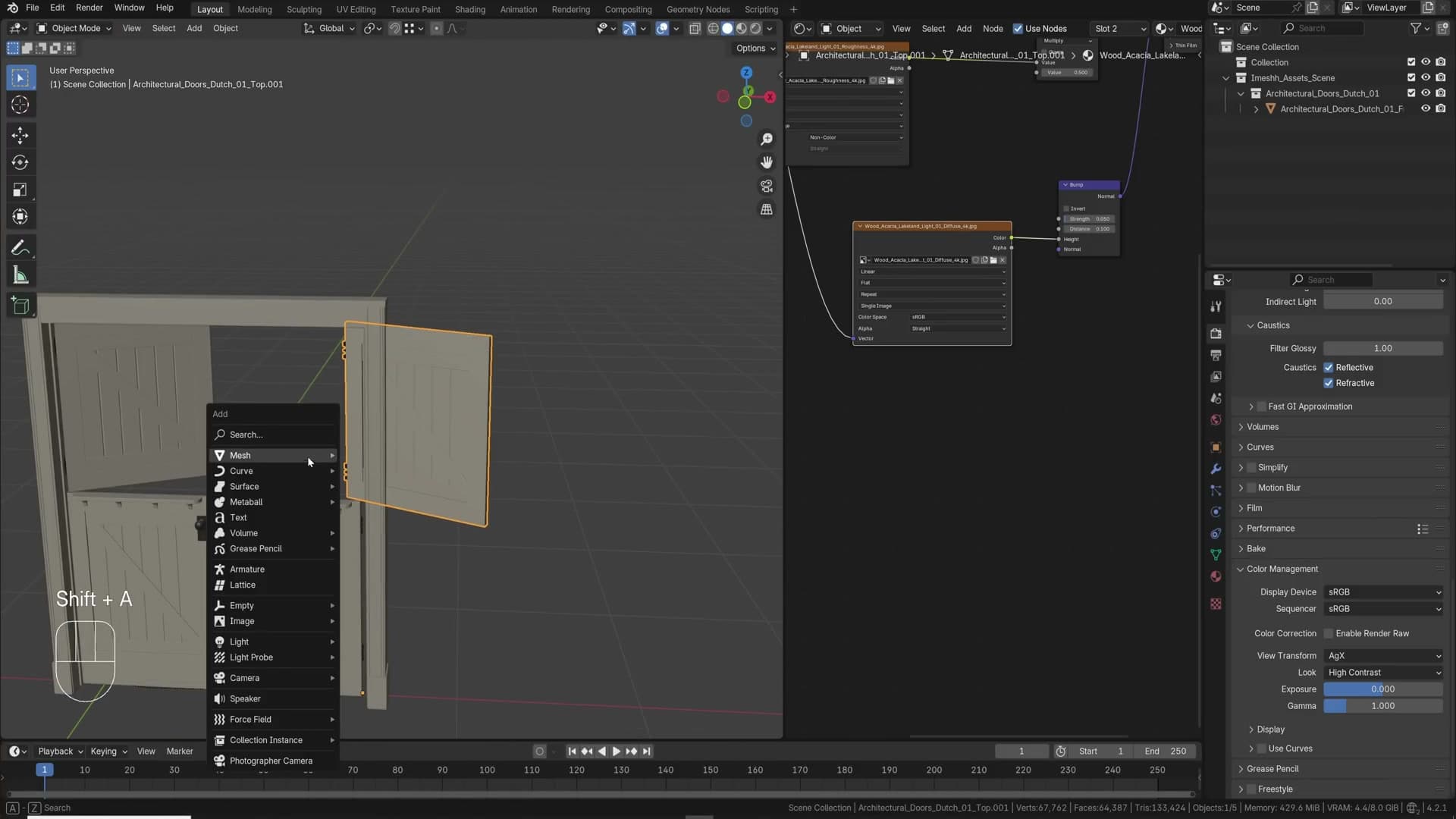
Task: Open the timeline Keying popover
Action: point(108,752)
